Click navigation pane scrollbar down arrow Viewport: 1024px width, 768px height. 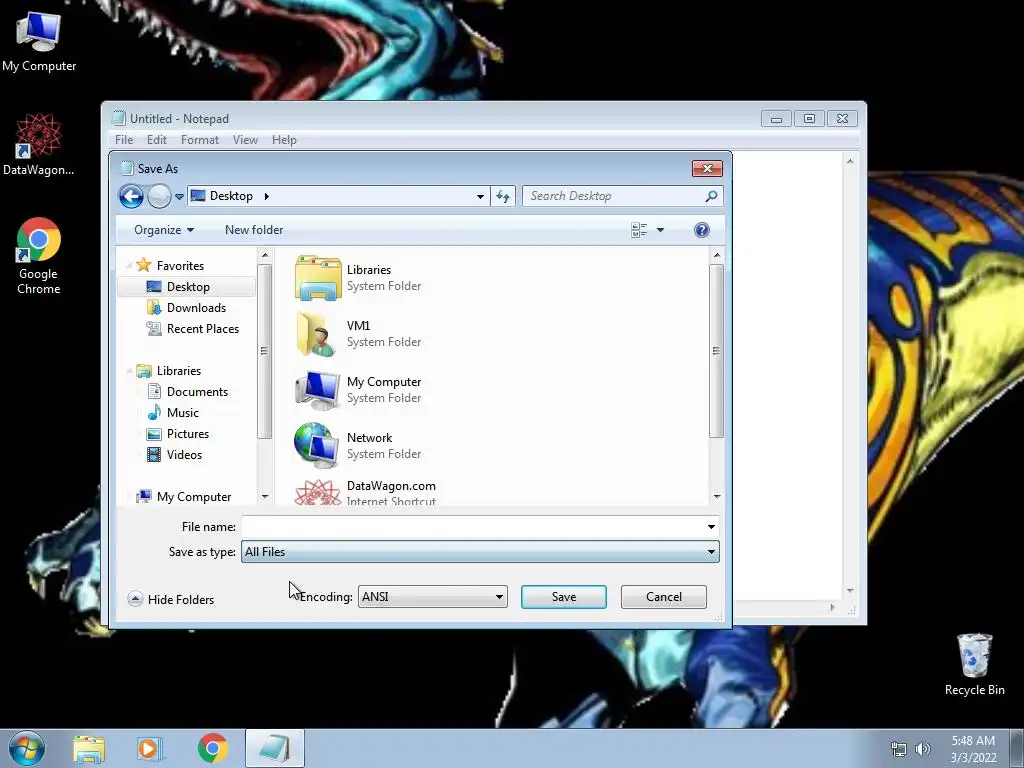pos(264,497)
